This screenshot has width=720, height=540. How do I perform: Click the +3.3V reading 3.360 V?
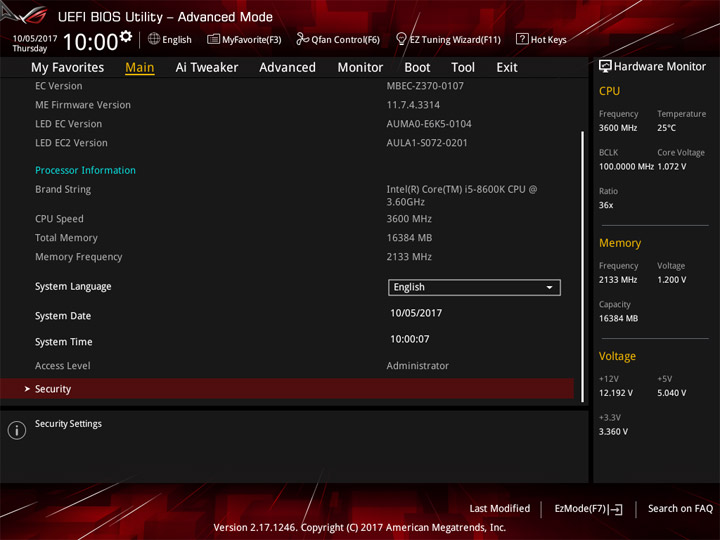613,432
